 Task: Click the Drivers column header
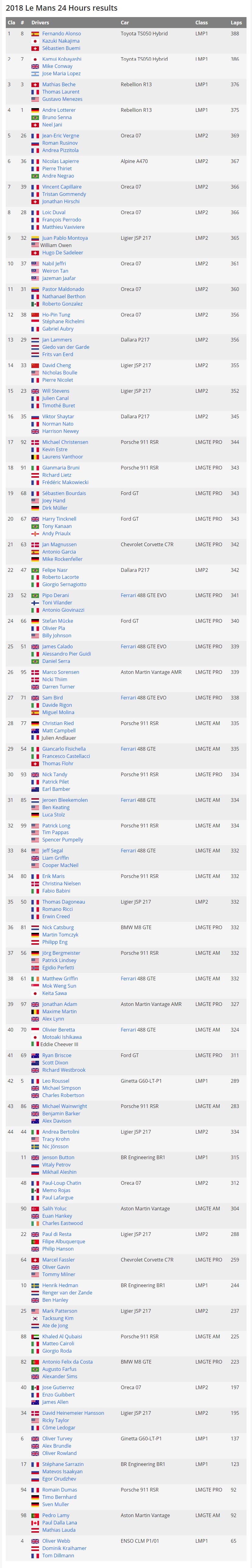click(x=40, y=23)
